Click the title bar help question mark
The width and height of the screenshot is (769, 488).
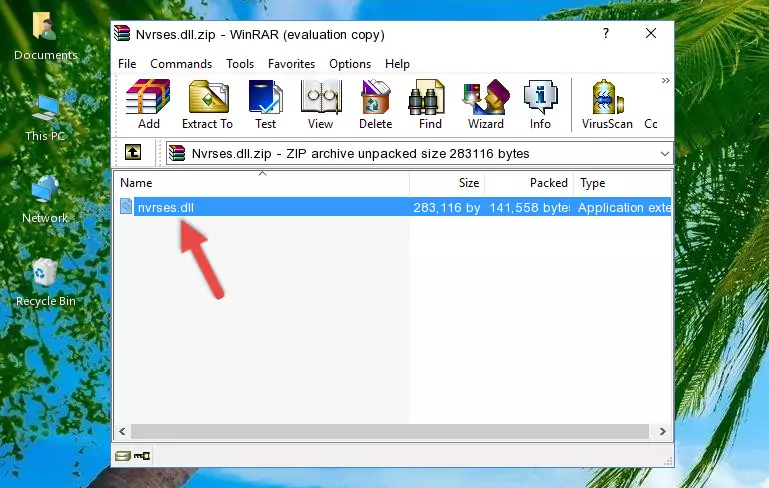pyautogui.click(x=606, y=33)
